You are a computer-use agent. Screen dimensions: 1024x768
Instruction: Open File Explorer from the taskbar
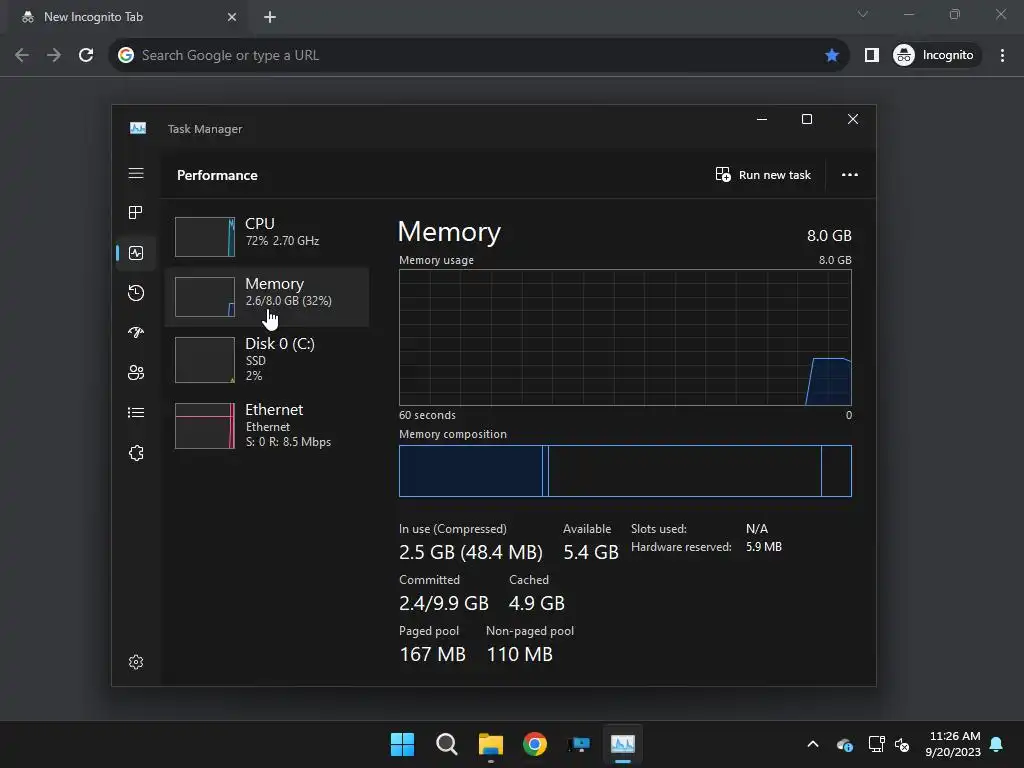click(x=490, y=744)
